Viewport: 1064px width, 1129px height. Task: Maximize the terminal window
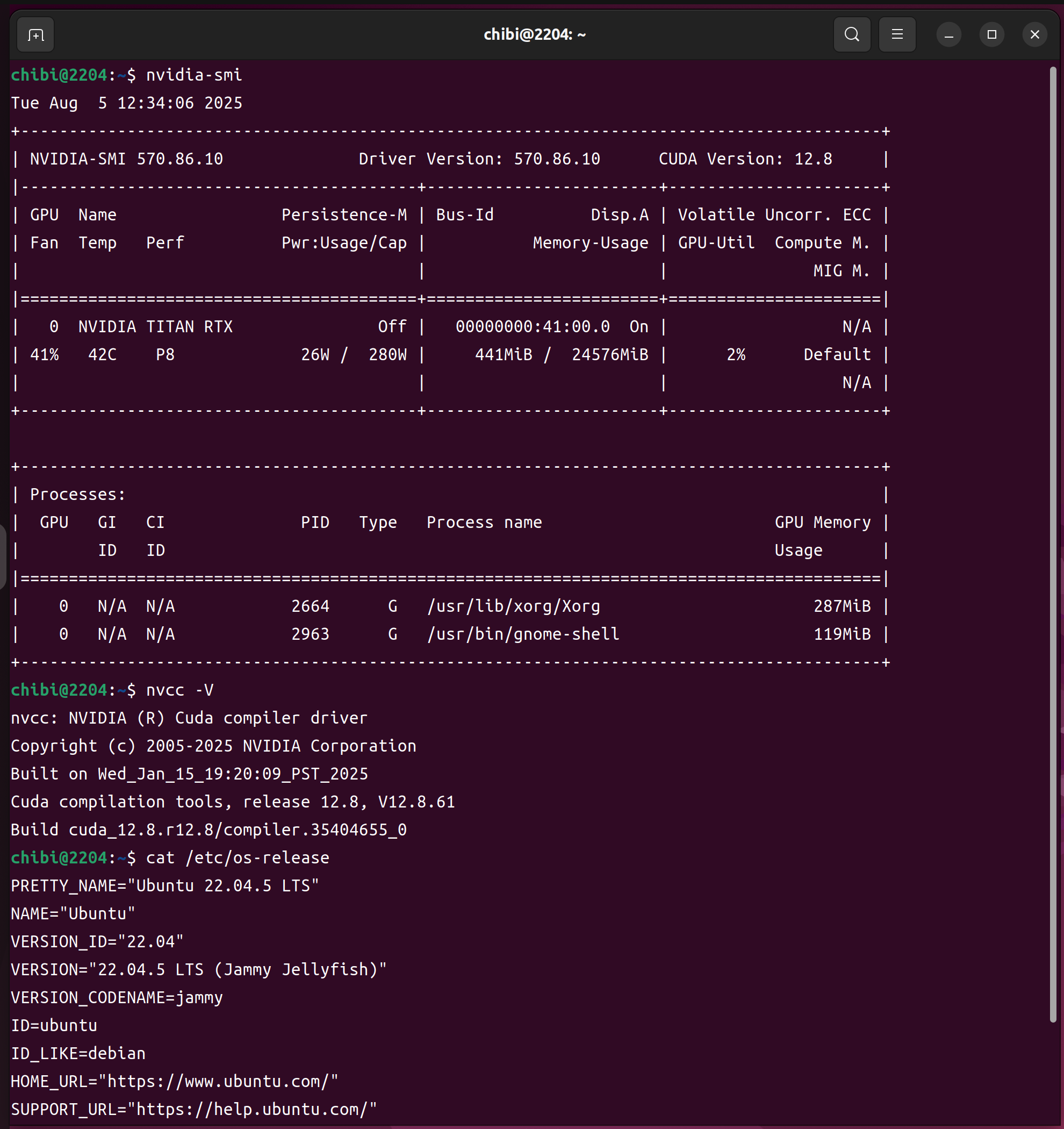(991, 34)
